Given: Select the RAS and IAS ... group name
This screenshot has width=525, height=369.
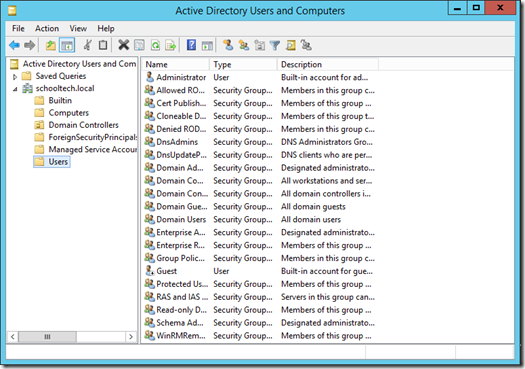Looking at the screenshot, I should click(182, 297).
